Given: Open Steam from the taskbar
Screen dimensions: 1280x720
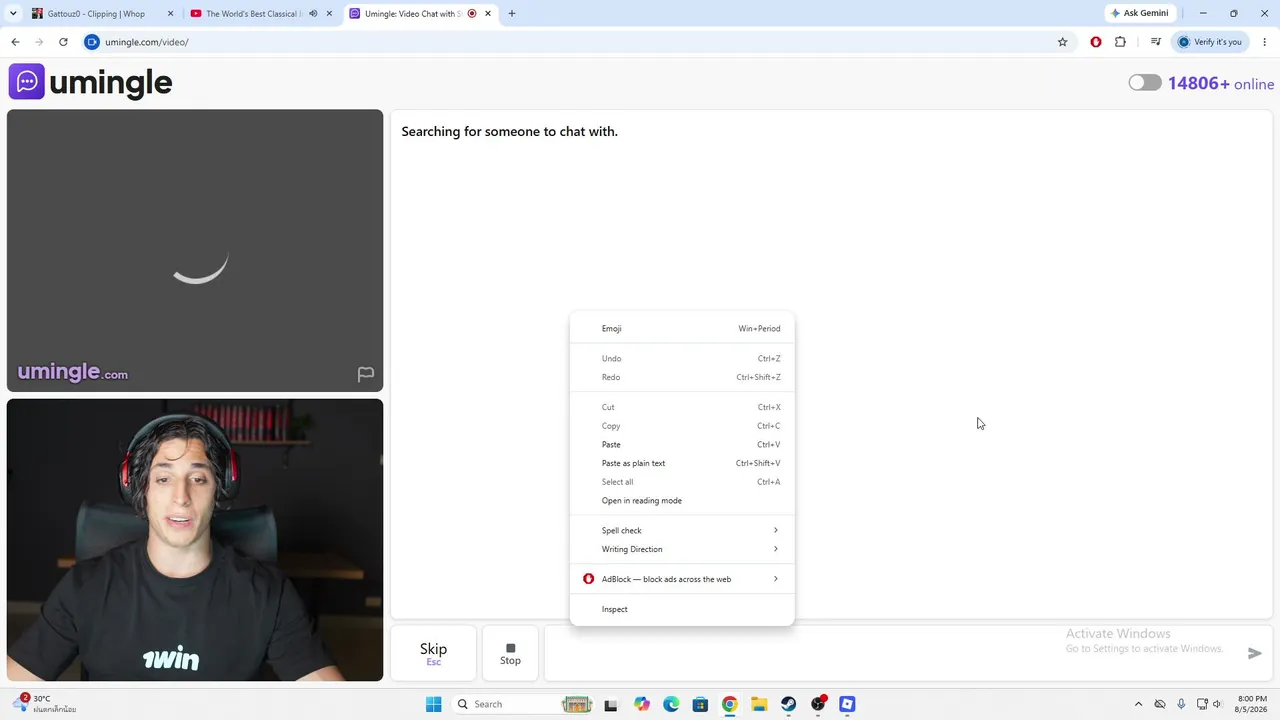Looking at the screenshot, I should coord(788,704).
